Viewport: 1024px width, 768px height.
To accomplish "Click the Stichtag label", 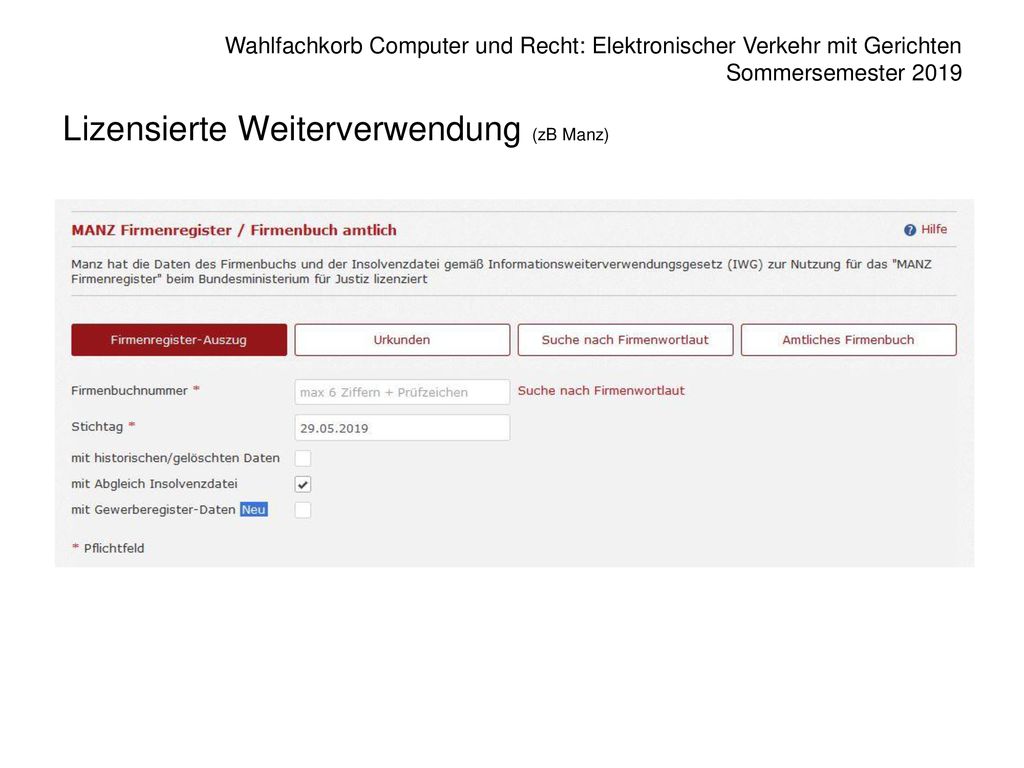I will pyautogui.click(x=97, y=426).
